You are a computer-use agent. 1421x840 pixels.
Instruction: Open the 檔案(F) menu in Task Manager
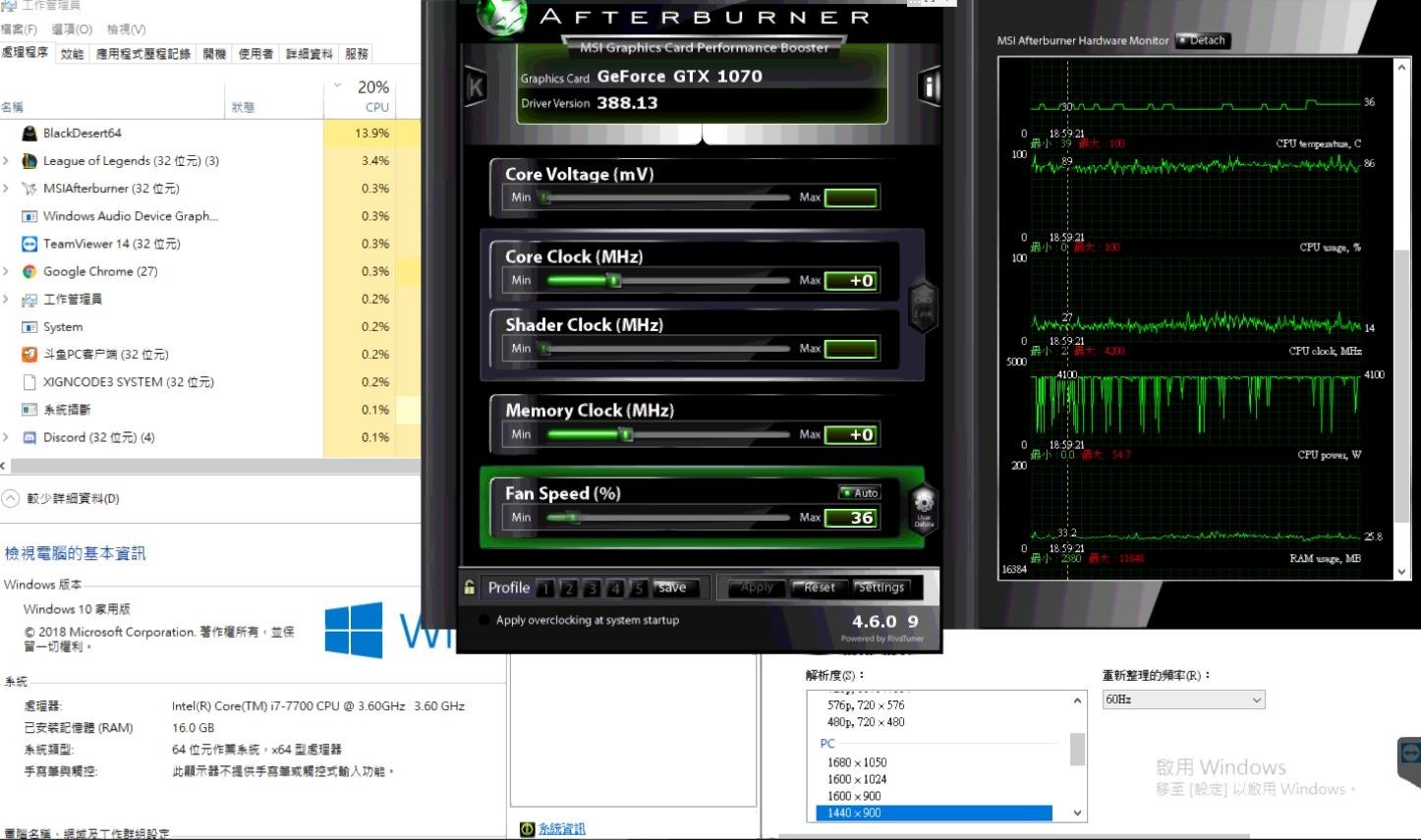(x=19, y=29)
